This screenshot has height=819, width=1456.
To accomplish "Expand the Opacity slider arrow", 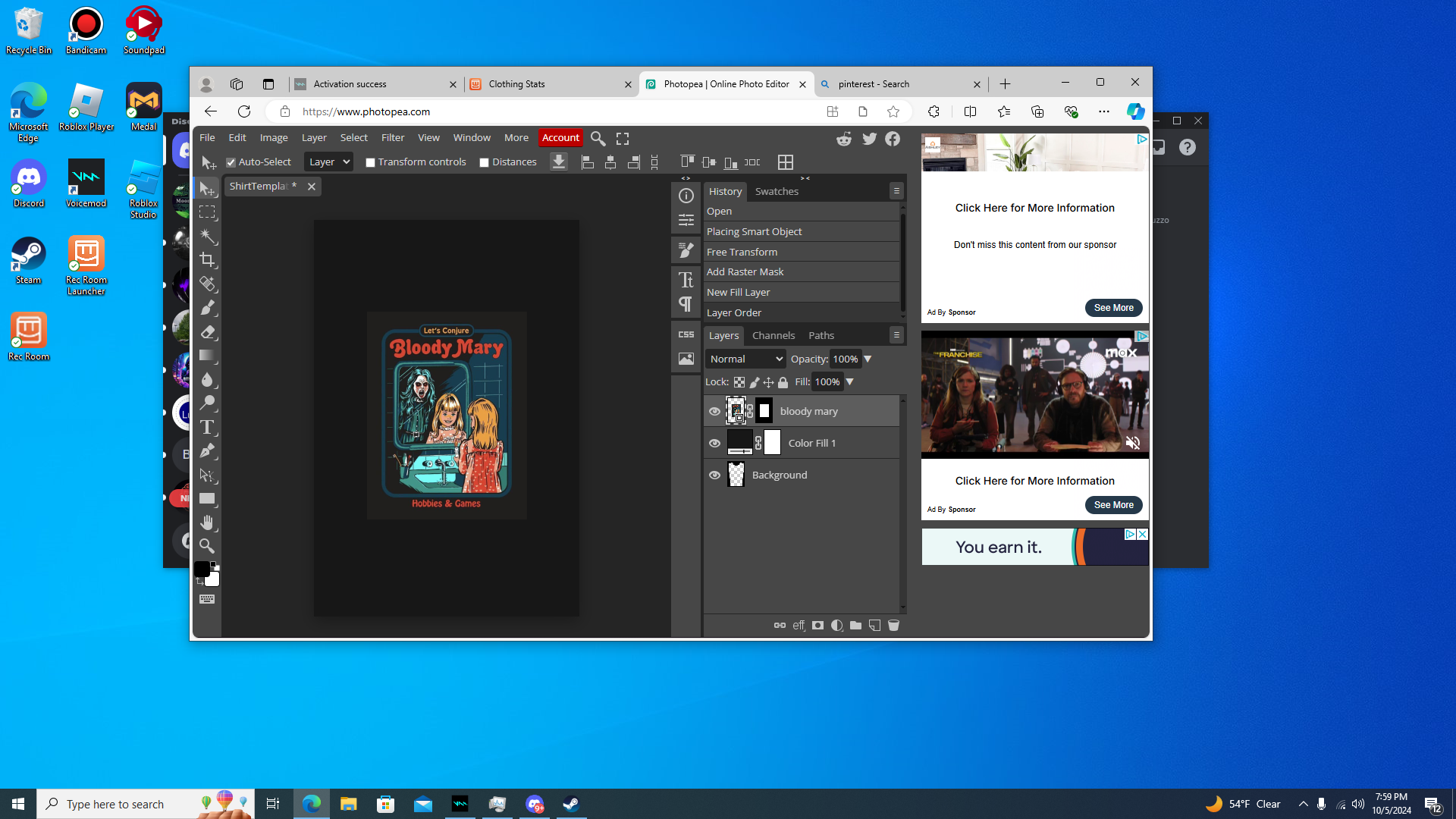I will [x=868, y=359].
